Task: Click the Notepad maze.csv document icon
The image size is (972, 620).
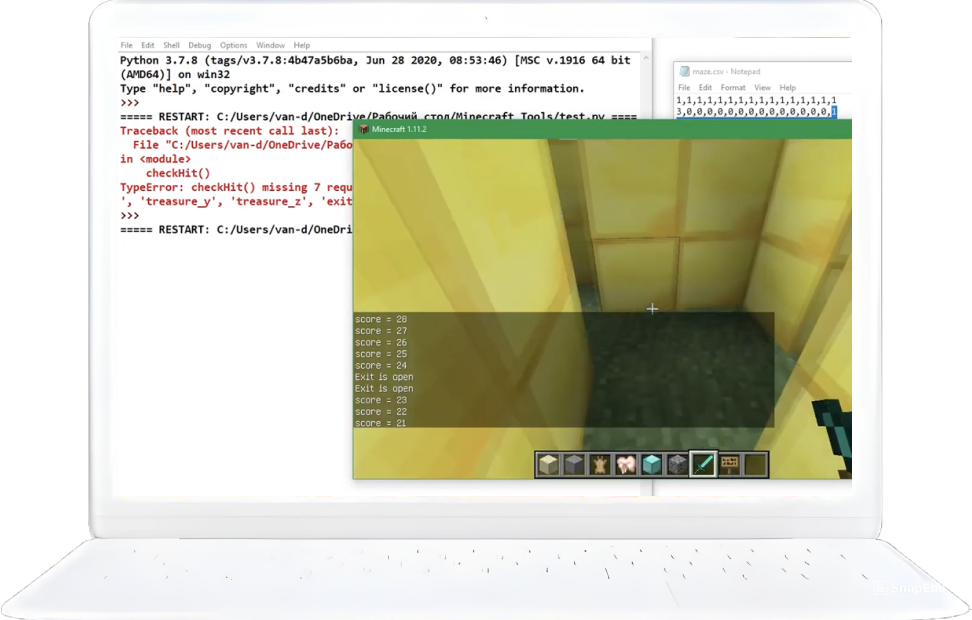Action: [684, 72]
